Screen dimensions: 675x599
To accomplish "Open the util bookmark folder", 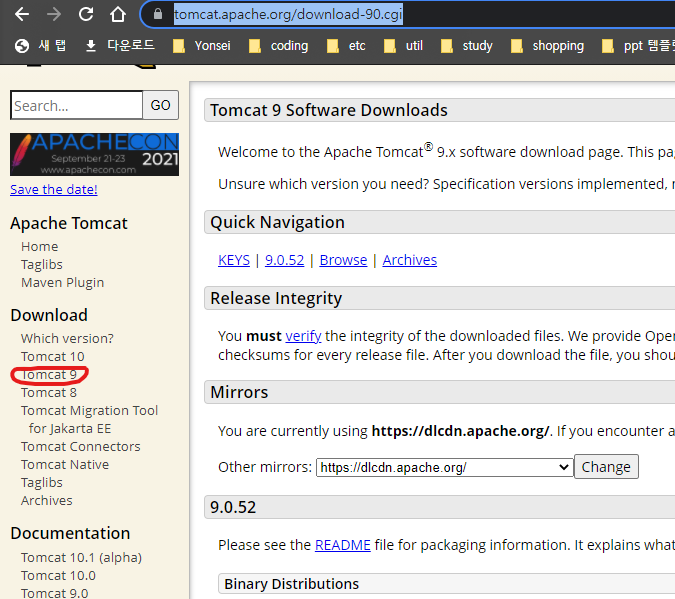I will (x=403, y=46).
